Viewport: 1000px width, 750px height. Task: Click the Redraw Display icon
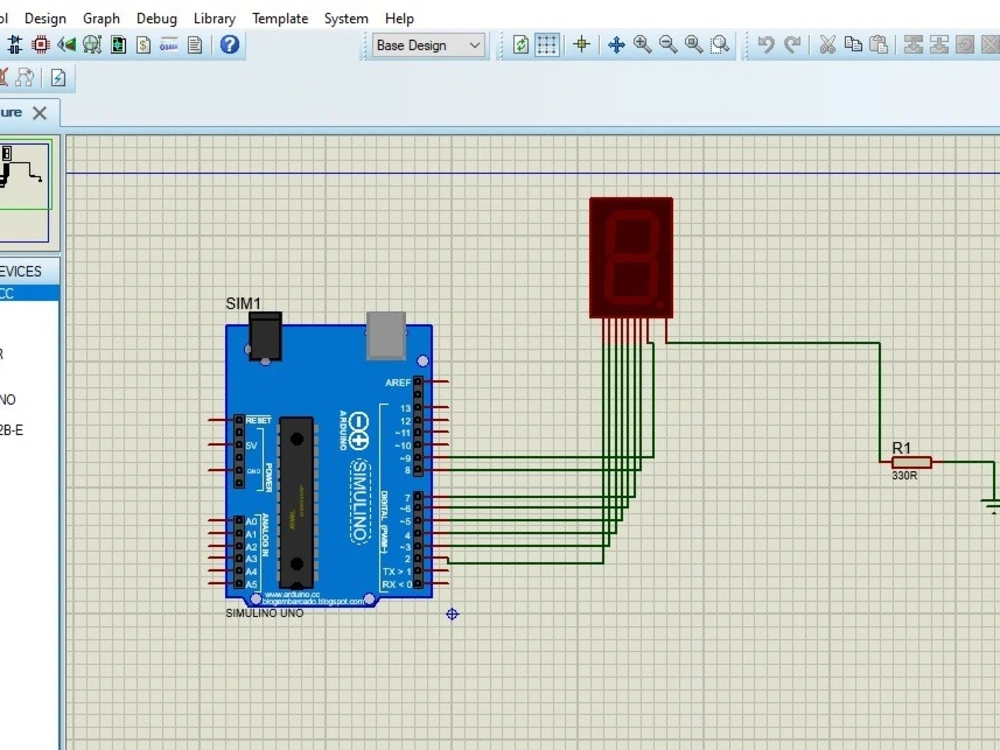[x=521, y=45]
